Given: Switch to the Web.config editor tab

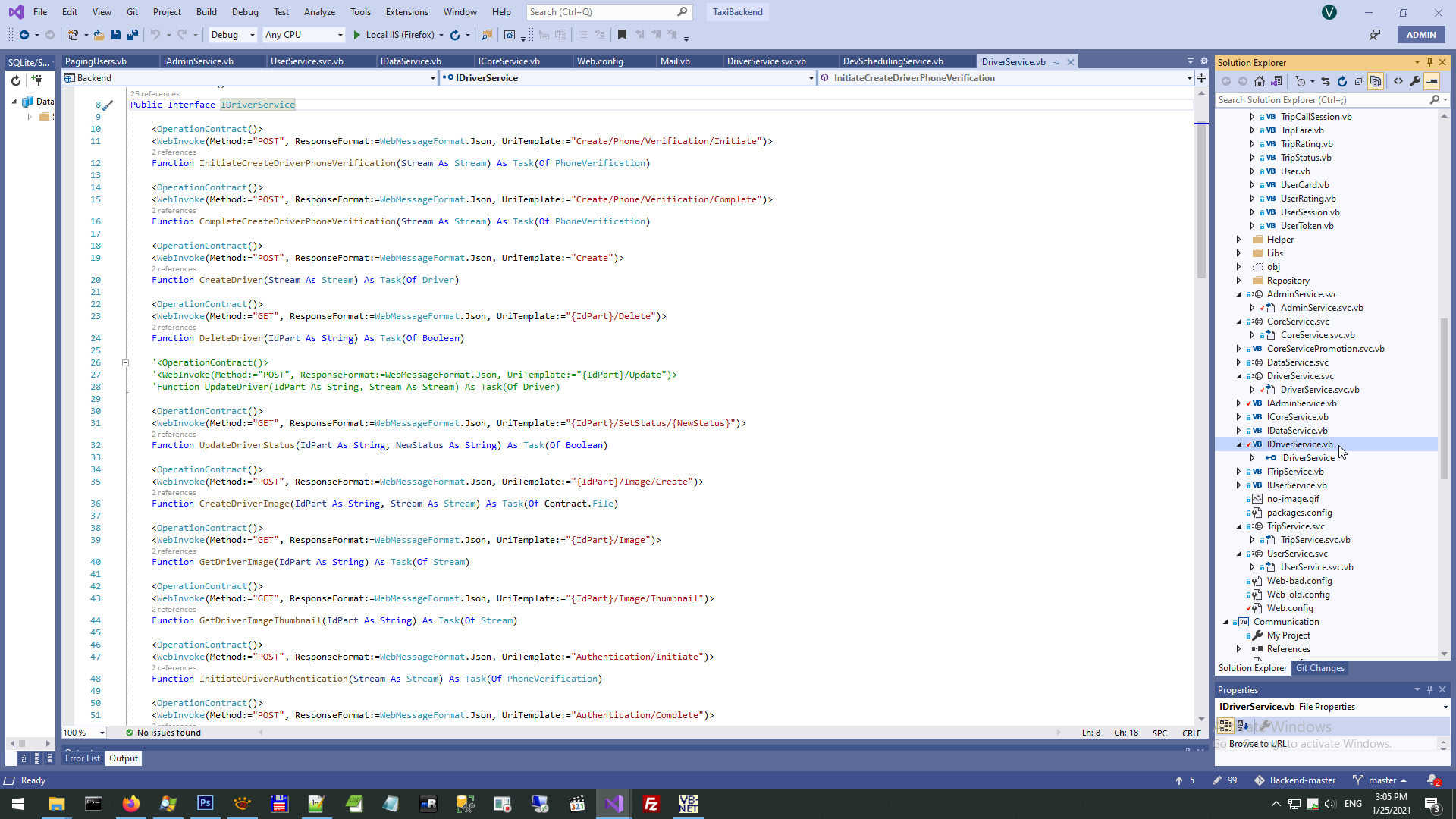Looking at the screenshot, I should [600, 61].
